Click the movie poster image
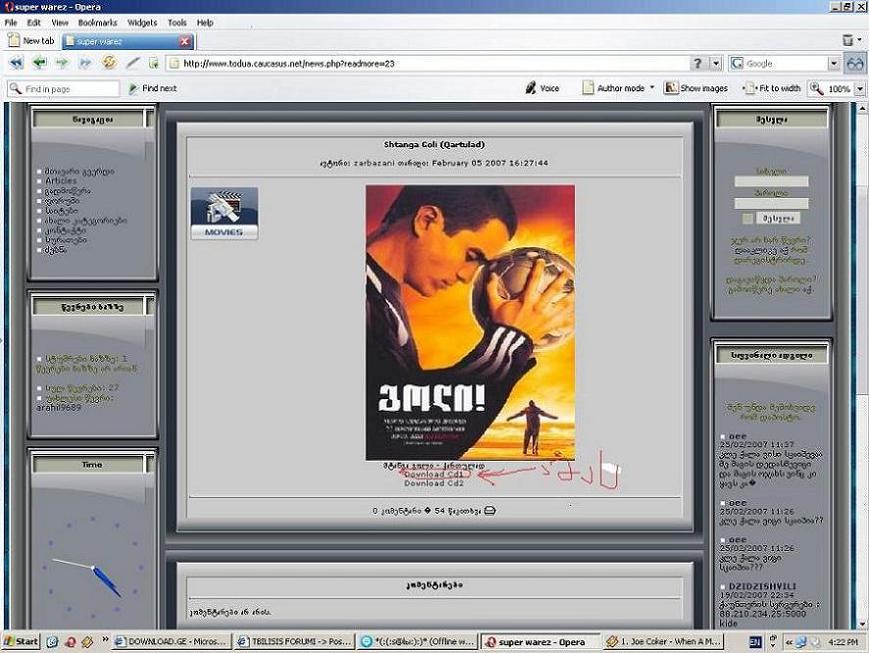This screenshot has width=869, height=653. (x=470, y=323)
